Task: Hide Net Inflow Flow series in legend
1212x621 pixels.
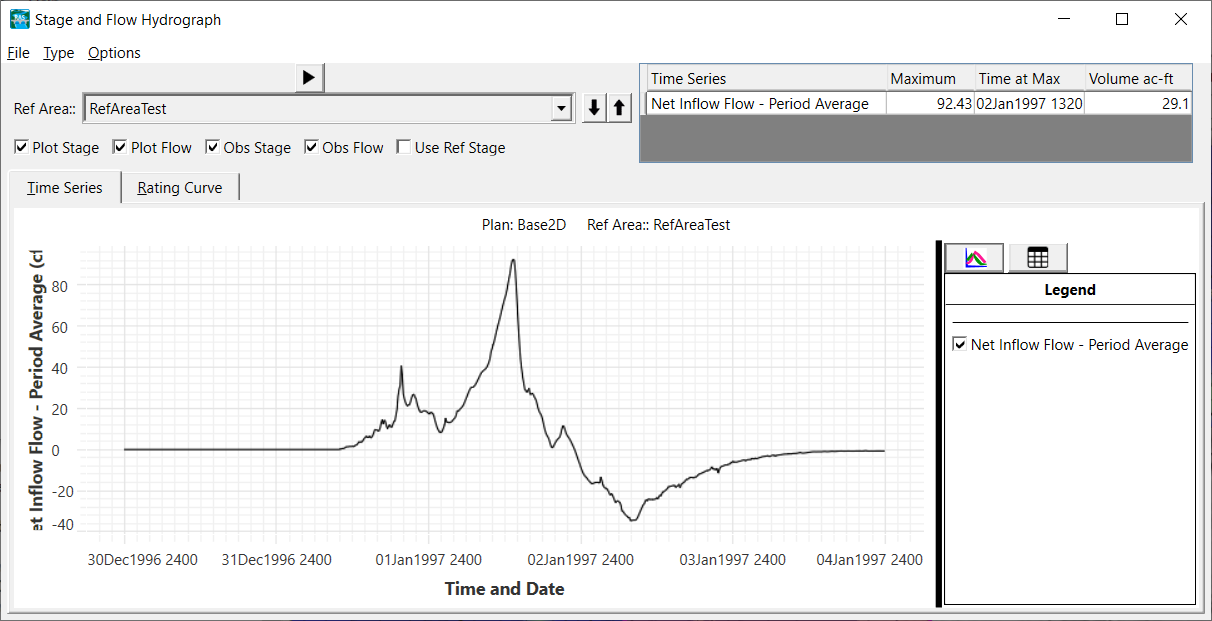Action: 960,345
